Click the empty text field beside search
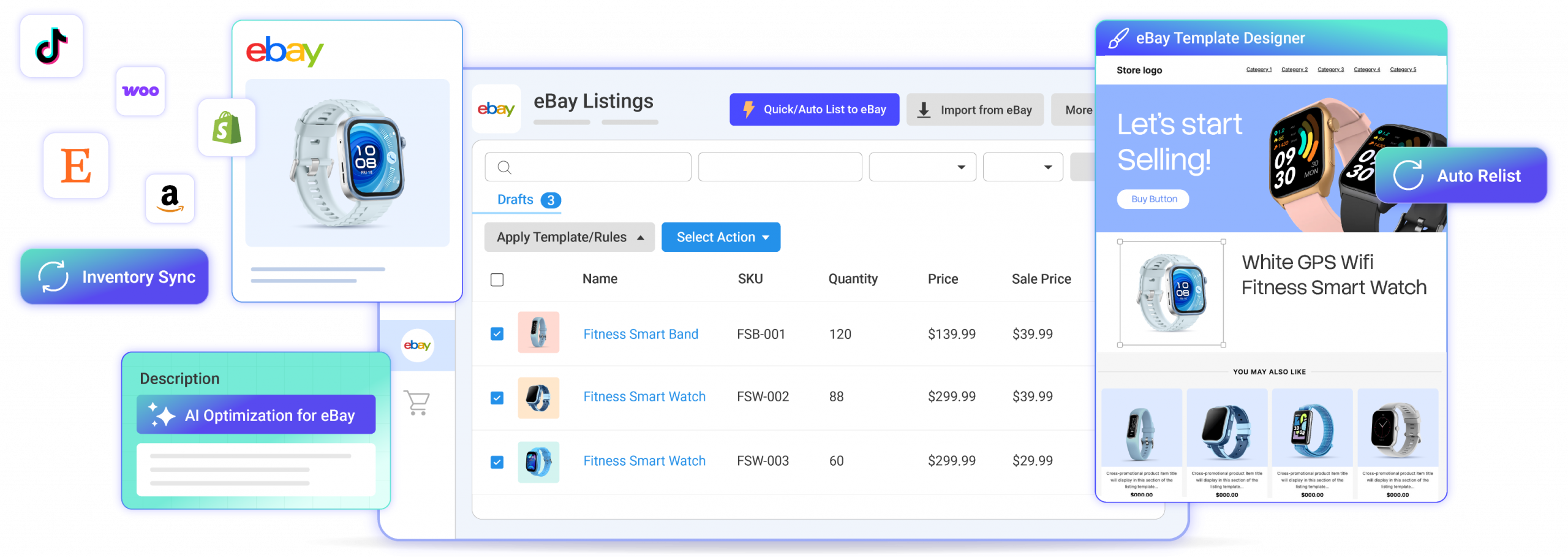Viewport: 1568px width, 557px height. pyautogui.click(x=780, y=167)
